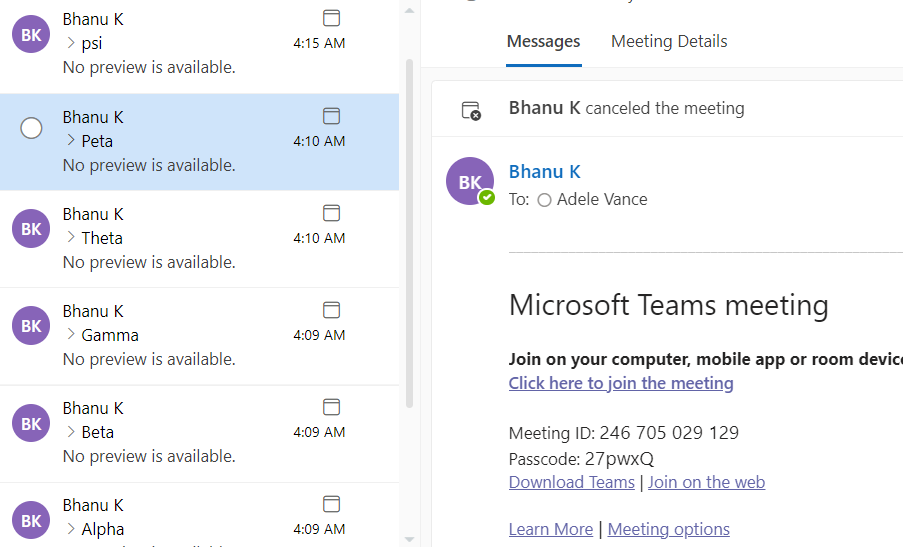This screenshot has width=903, height=547.
Task: Switch to the Meeting Details tab
Action: pos(669,42)
